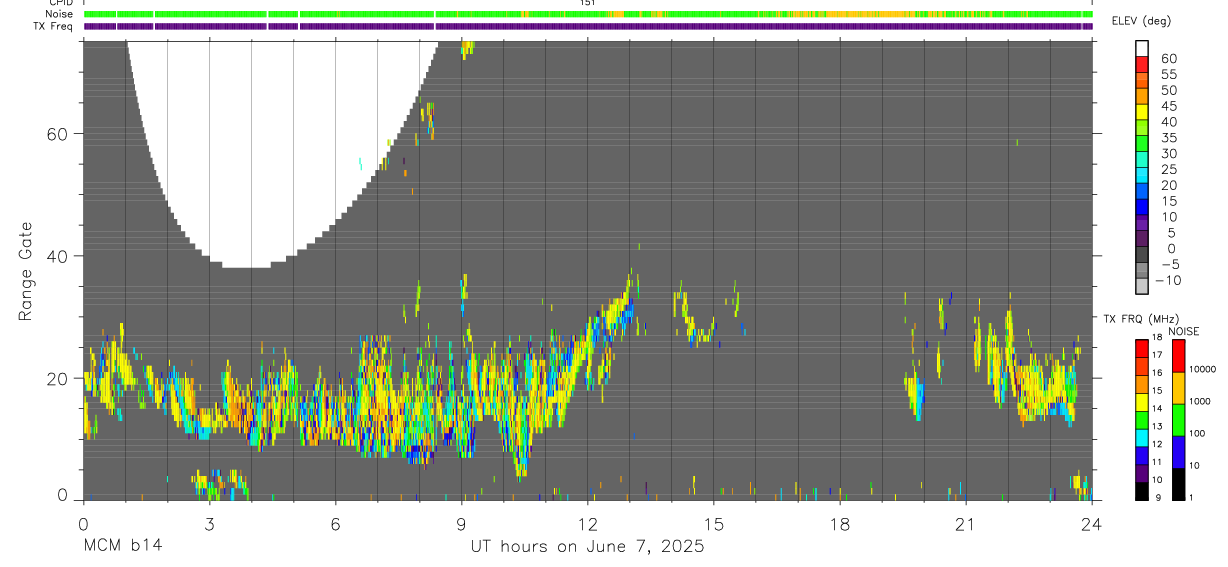Screen dimensions: 1228x567
Task: Click the "-10" label on the ELEV colorbar
Action: coord(1166,281)
